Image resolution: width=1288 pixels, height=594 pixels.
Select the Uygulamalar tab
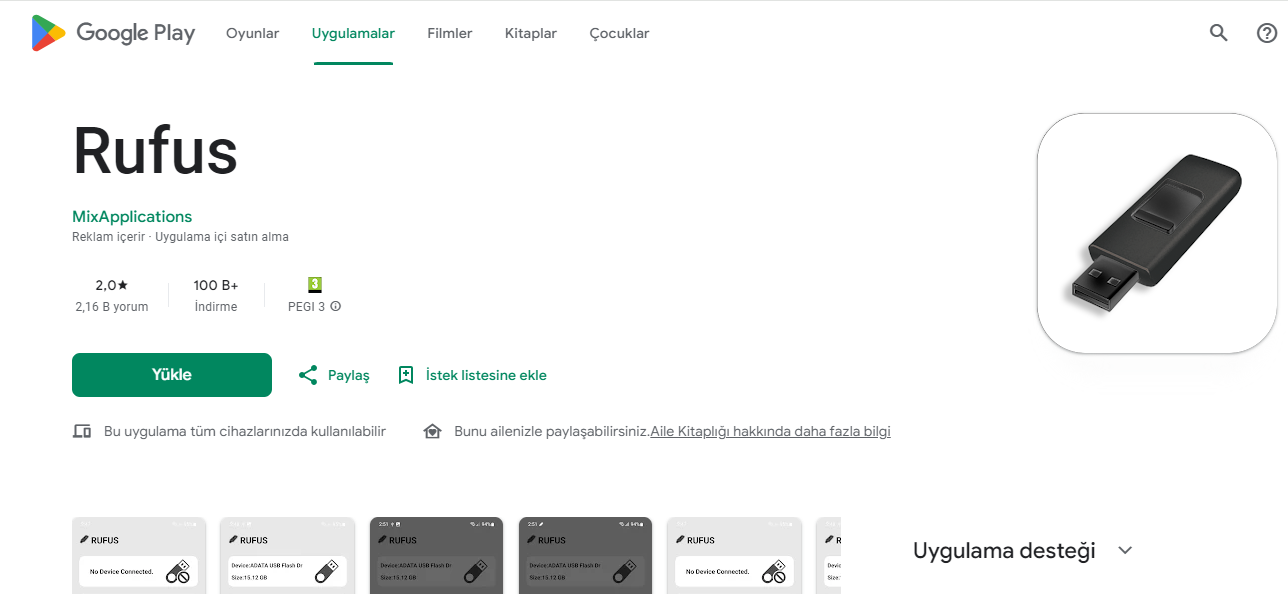(x=353, y=33)
